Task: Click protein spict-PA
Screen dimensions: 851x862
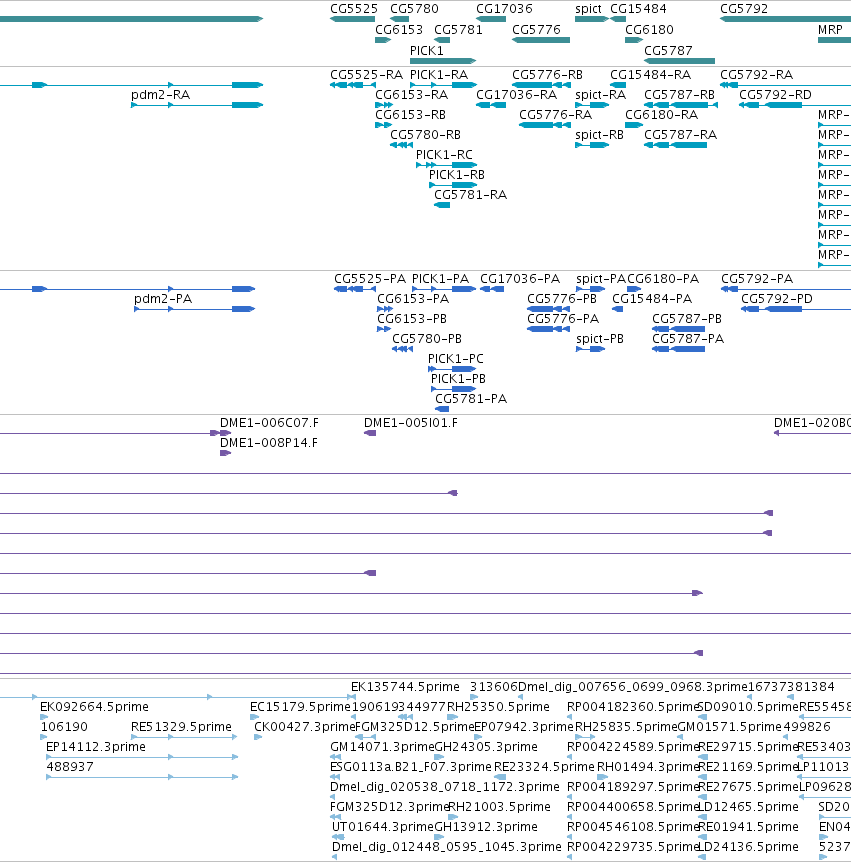Action: [x=601, y=279]
